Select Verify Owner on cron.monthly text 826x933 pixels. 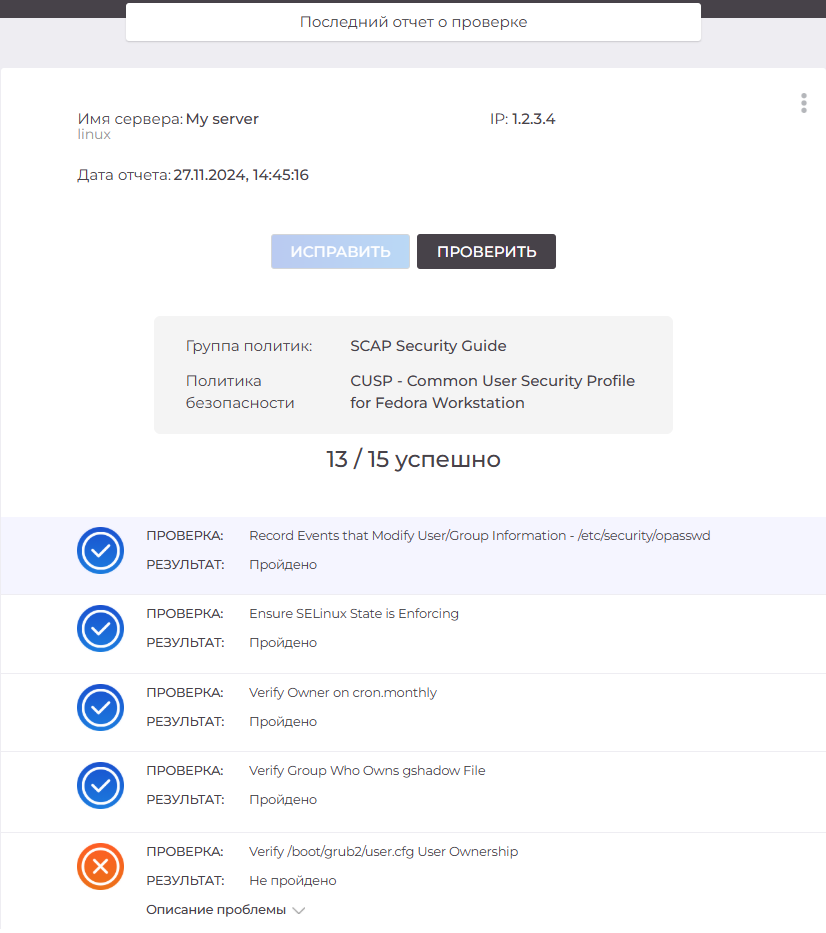(343, 693)
